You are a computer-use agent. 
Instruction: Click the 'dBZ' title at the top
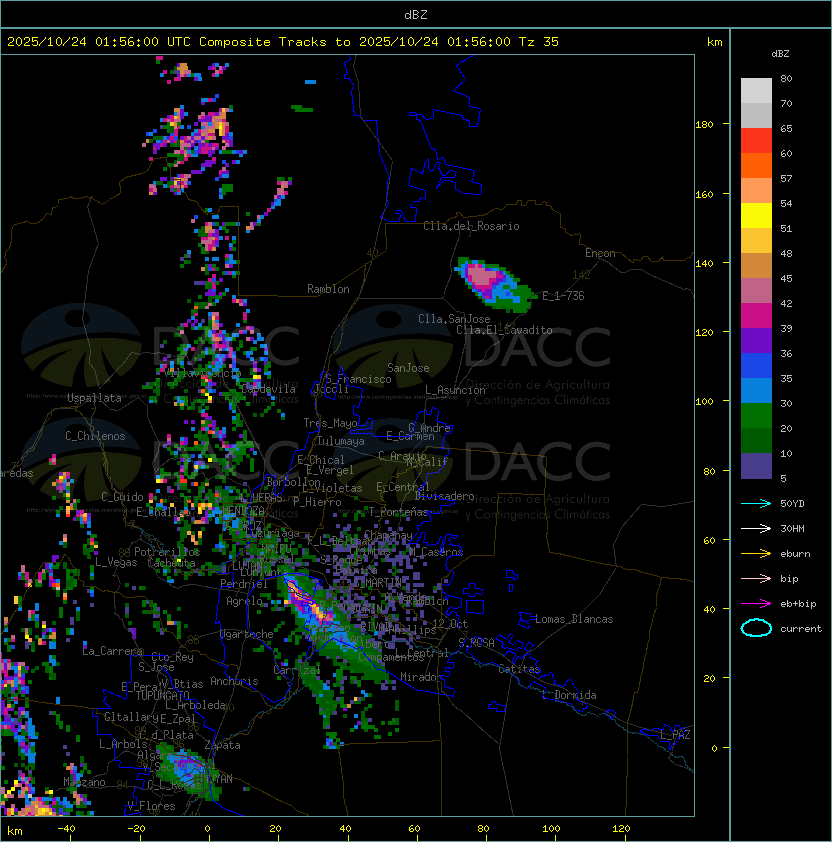(416, 14)
